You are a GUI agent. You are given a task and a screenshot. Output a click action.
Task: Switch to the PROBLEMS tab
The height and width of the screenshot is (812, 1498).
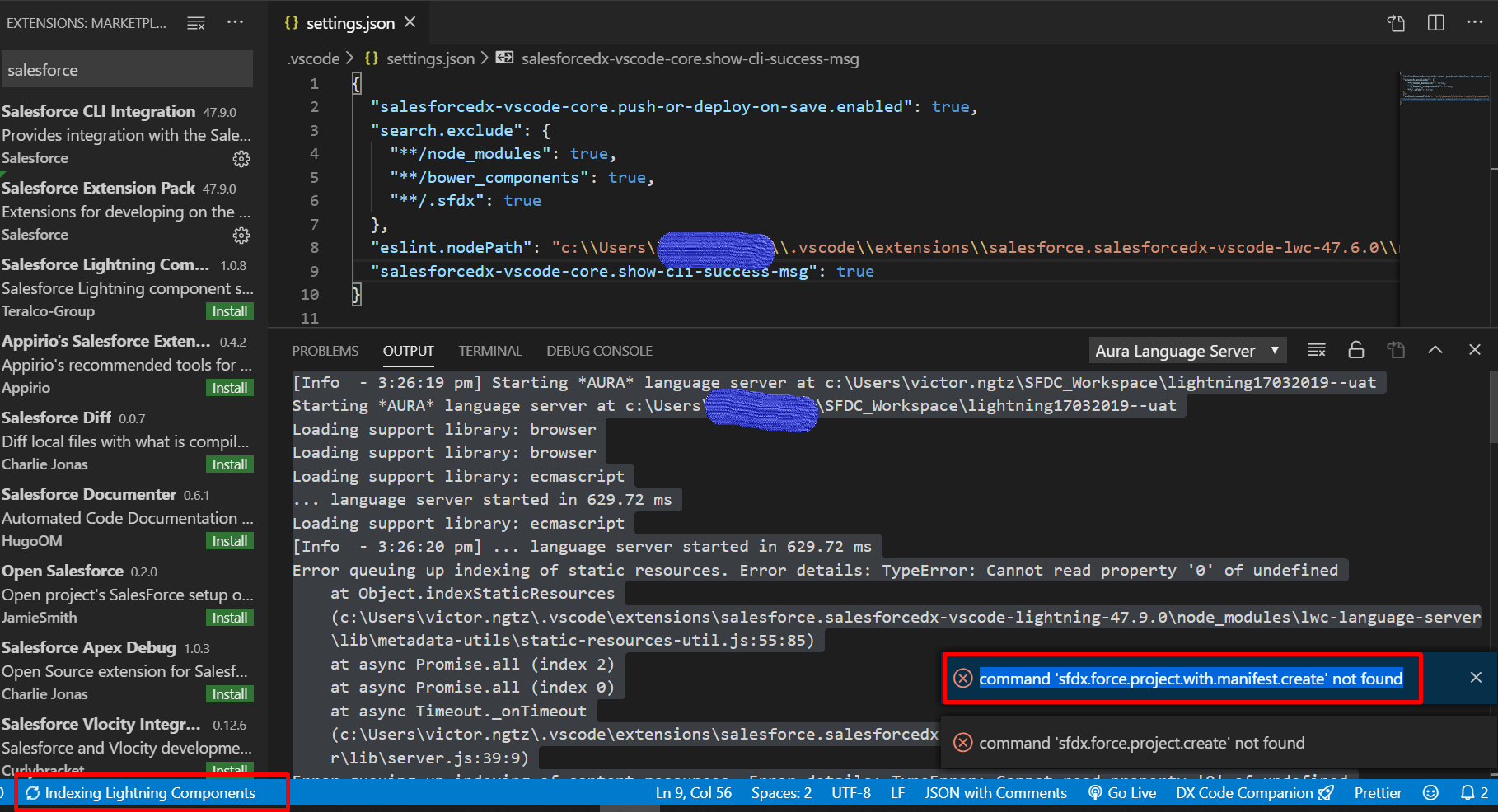pyautogui.click(x=325, y=350)
